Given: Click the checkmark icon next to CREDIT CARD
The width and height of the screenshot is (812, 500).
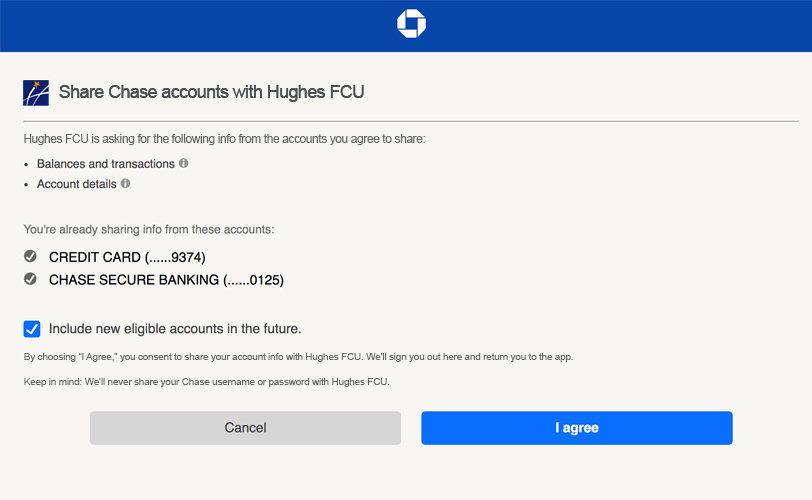Looking at the screenshot, I should [31, 256].
